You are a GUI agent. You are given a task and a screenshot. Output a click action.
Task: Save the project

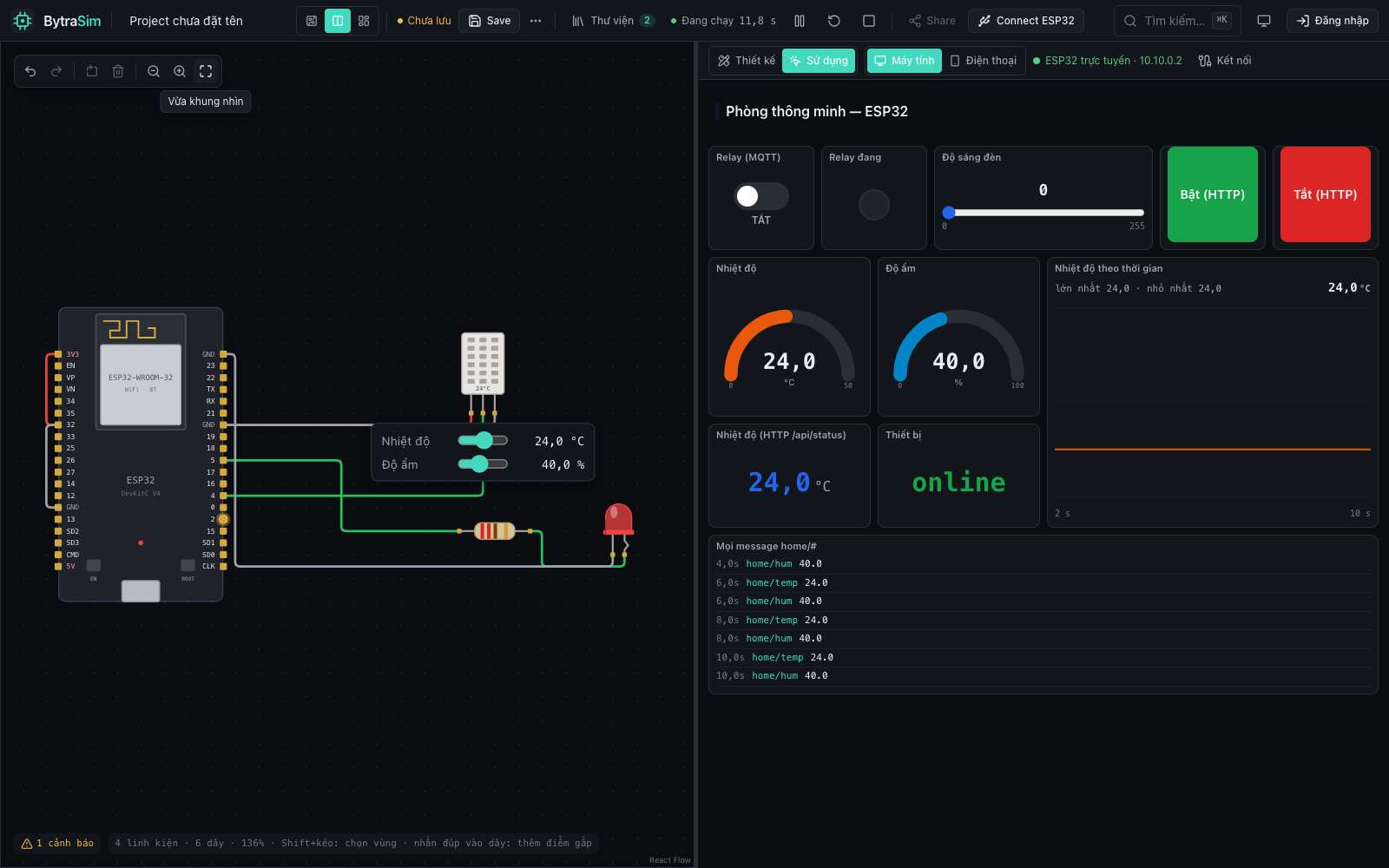[x=490, y=21]
